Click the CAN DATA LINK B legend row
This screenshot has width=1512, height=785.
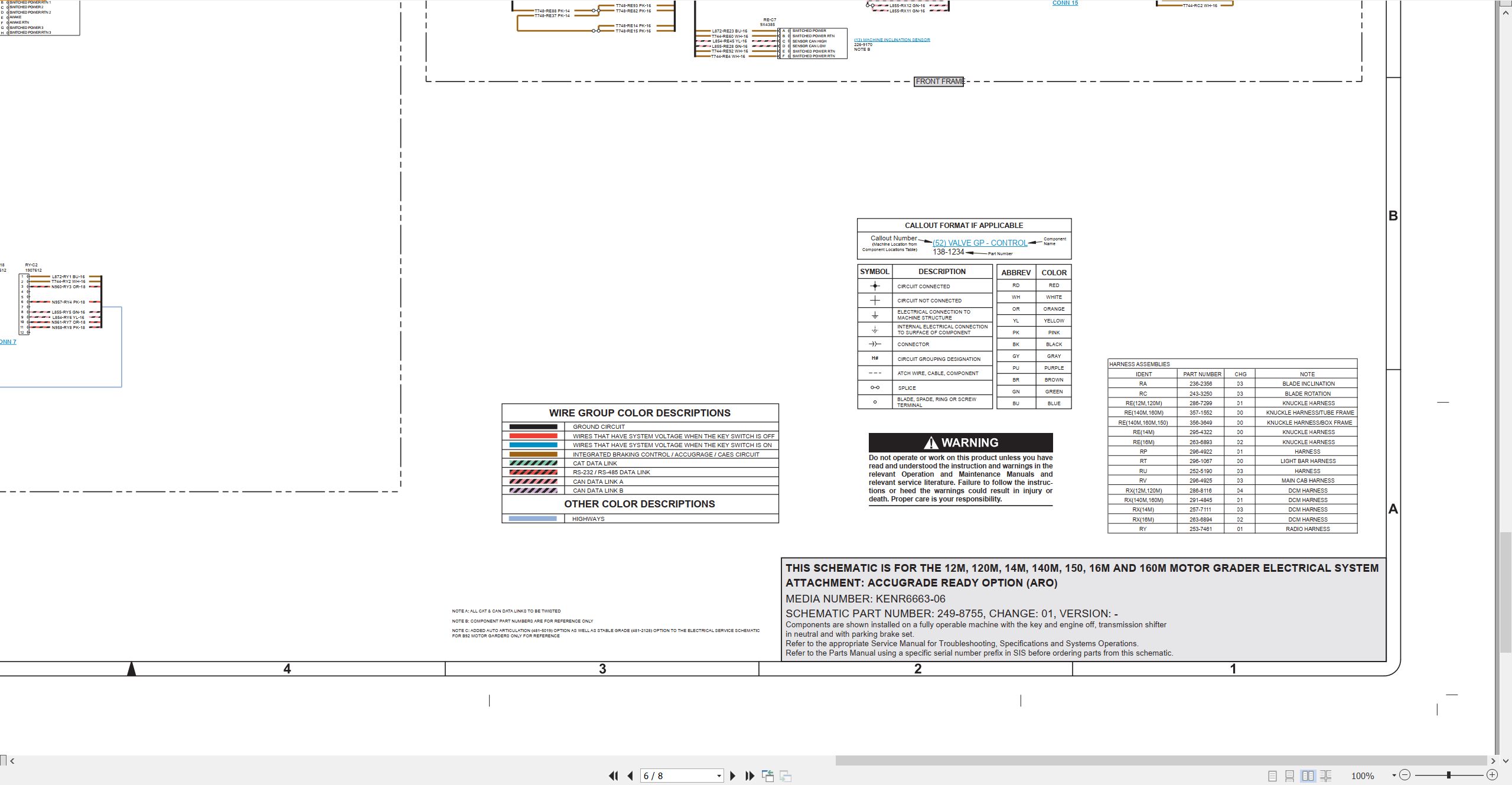click(x=640, y=490)
